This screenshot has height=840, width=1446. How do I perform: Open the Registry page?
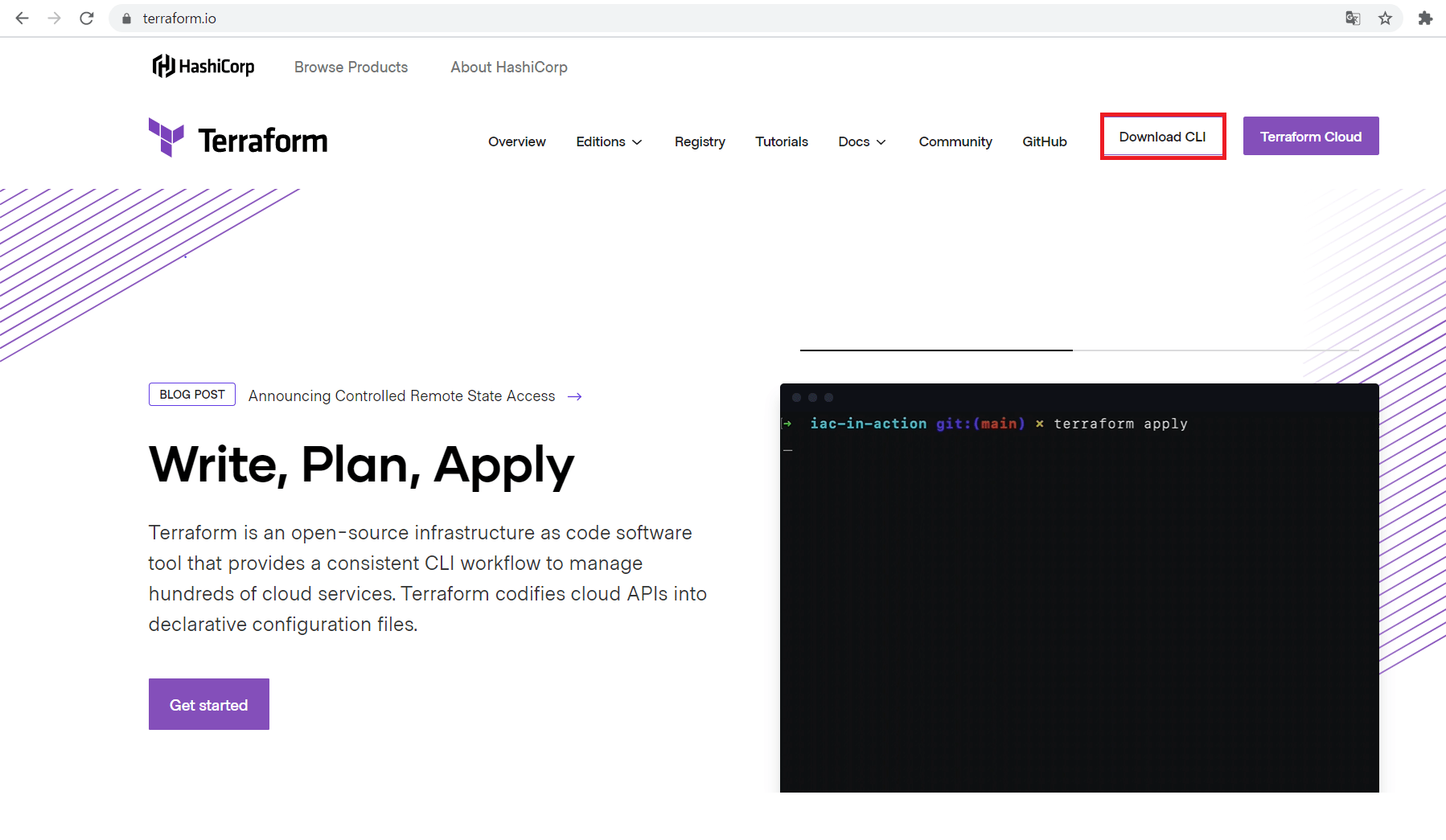tap(700, 141)
